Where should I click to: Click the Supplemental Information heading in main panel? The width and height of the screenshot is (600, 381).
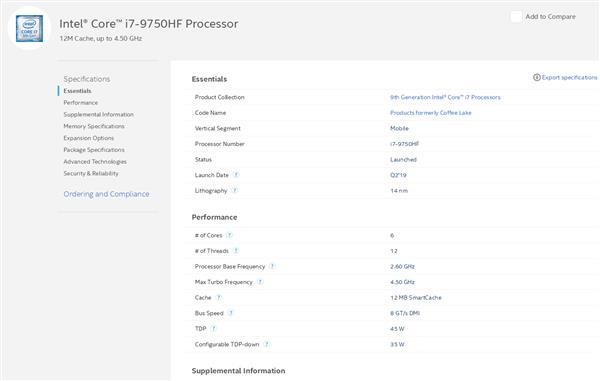[x=238, y=371]
